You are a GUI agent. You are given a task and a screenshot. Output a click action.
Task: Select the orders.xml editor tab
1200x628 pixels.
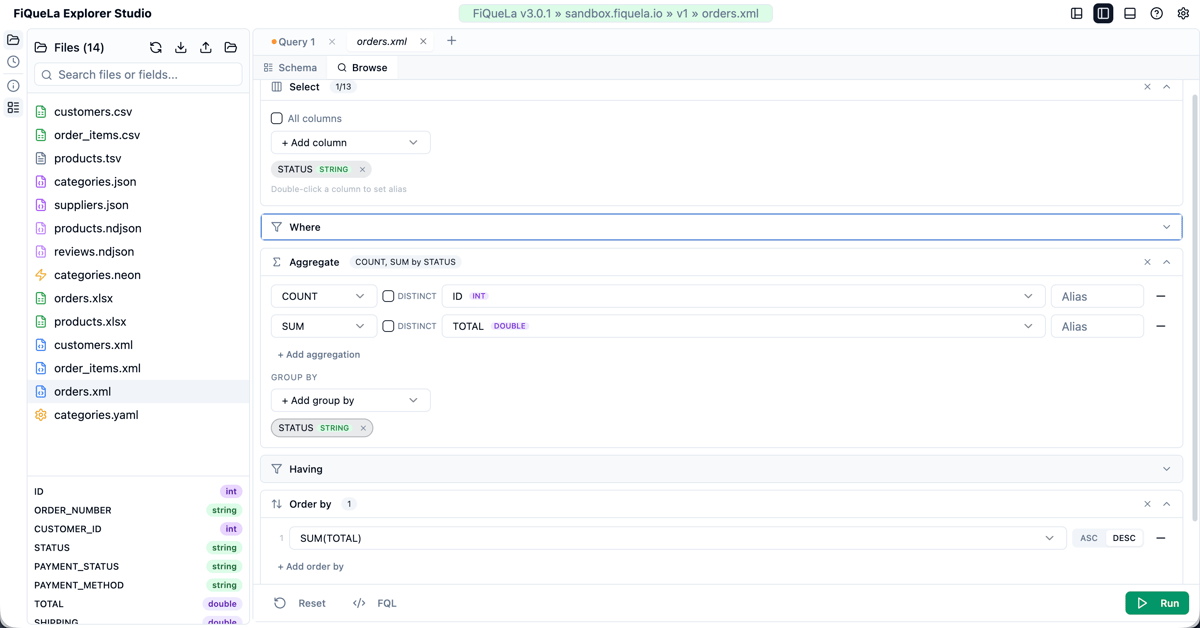pyautogui.click(x=382, y=42)
